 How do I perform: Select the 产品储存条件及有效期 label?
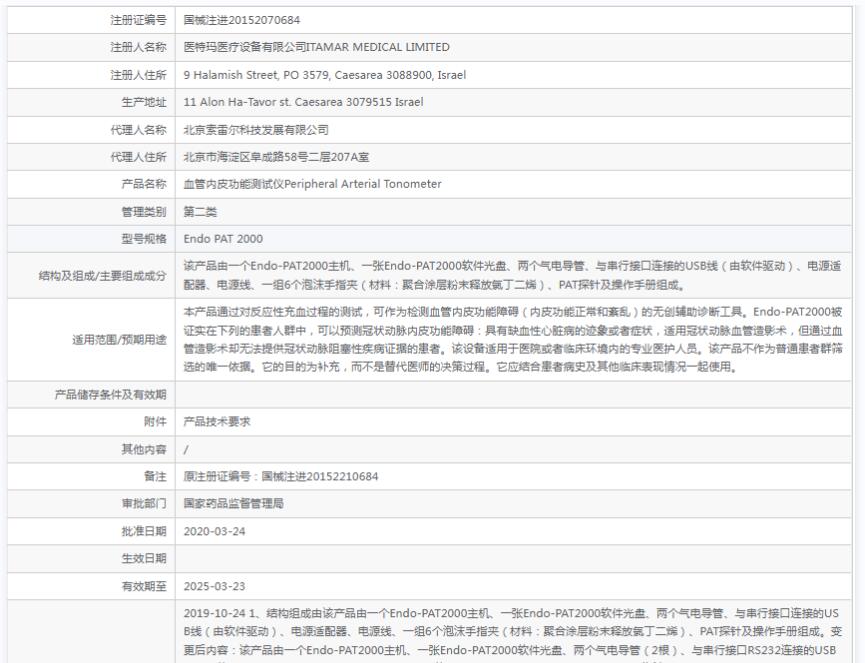point(110,394)
